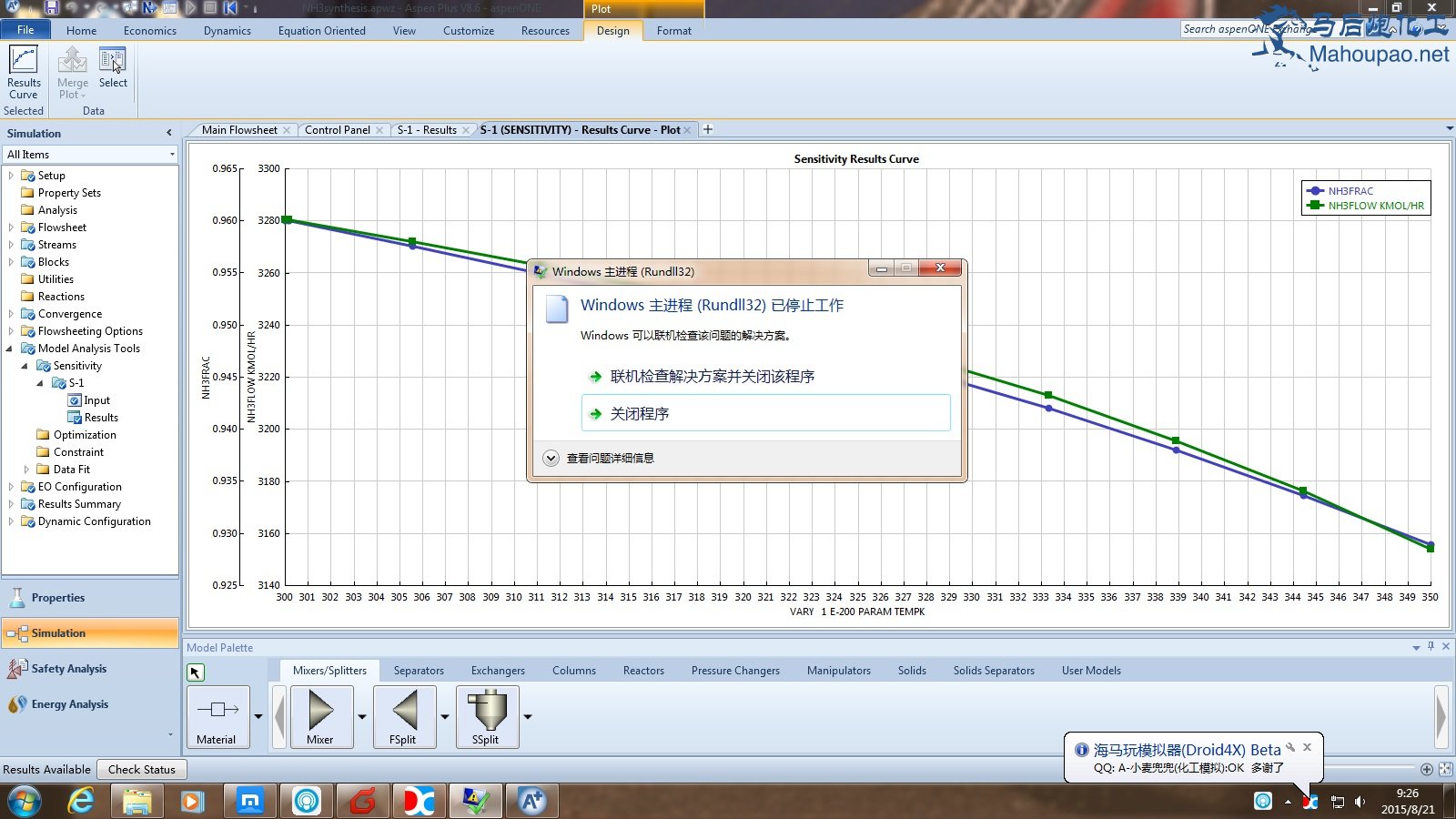Open the Safety Analysis environment
Image resolution: width=1456 pixels, height=819 pixels.
pyautogui.click(x=90, y=669)
